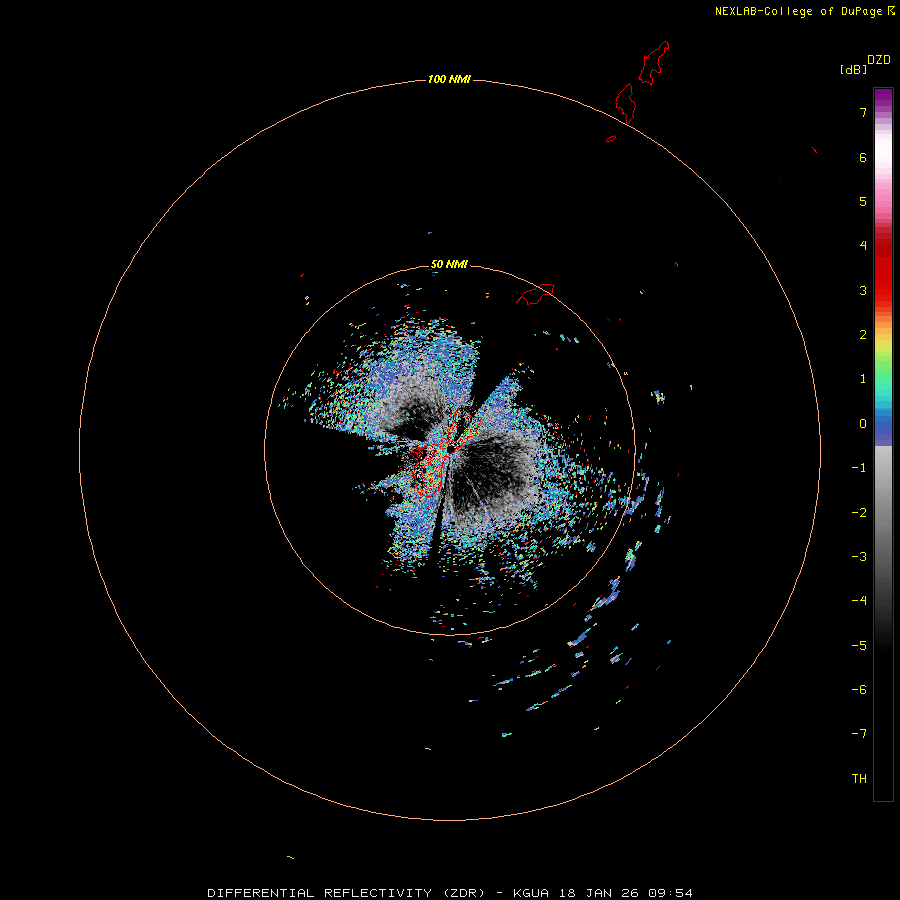Click the 5 value on the colorbar
900x900 pixels.
[x=863, y=201]
